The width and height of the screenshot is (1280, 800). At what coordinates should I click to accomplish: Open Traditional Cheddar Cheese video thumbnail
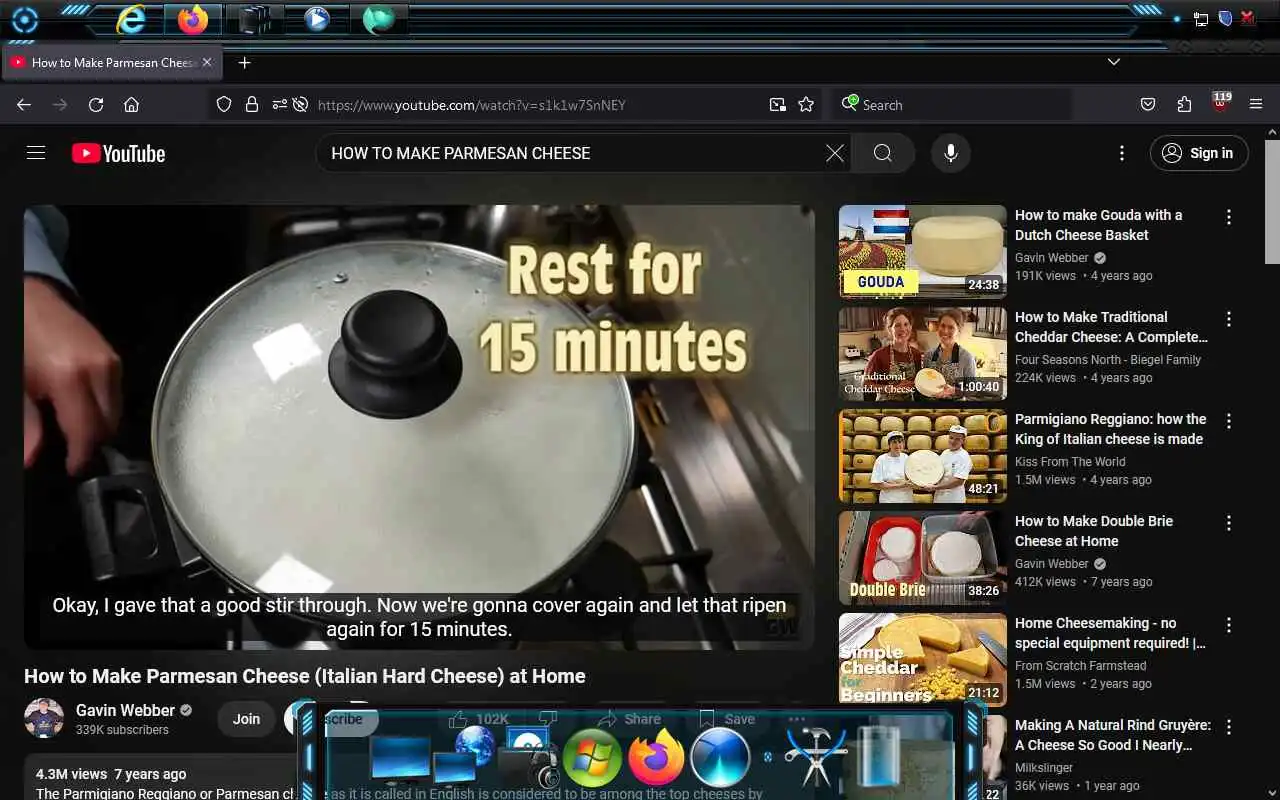pos(922,354)
